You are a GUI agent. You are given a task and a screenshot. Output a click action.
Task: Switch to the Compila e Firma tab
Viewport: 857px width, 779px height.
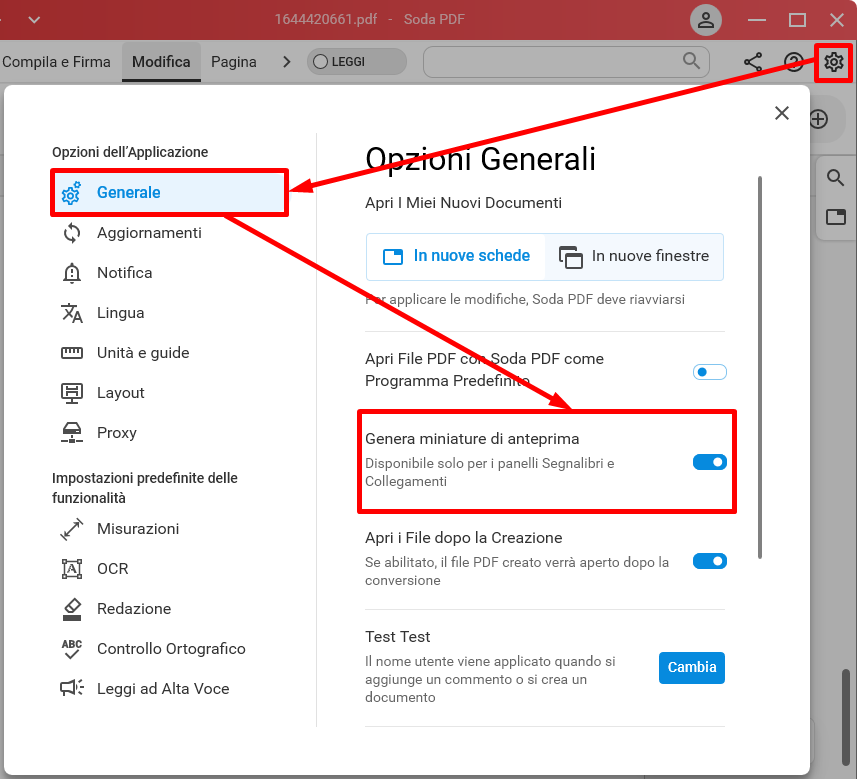click(56, 62)
